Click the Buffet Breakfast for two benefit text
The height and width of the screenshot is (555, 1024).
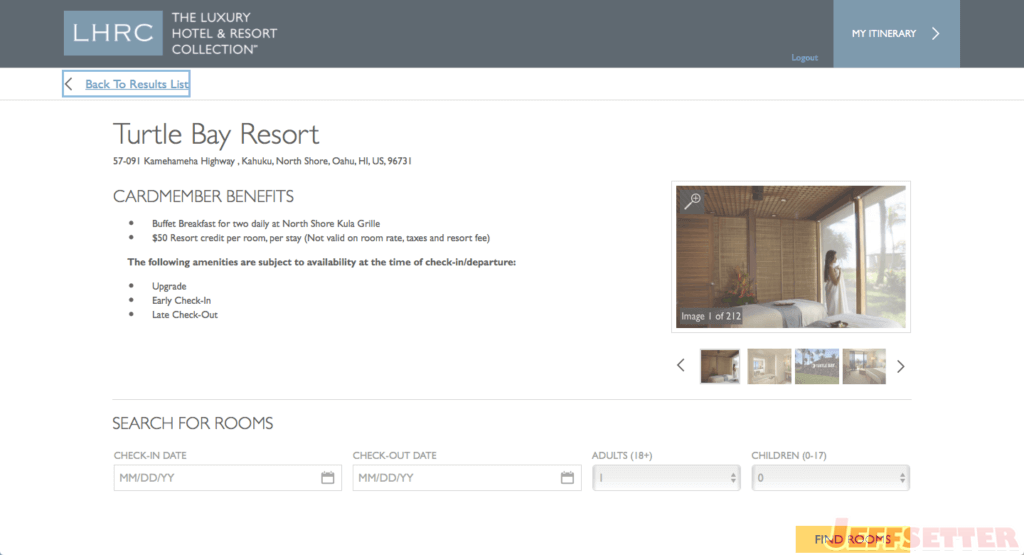click(266, 223)
